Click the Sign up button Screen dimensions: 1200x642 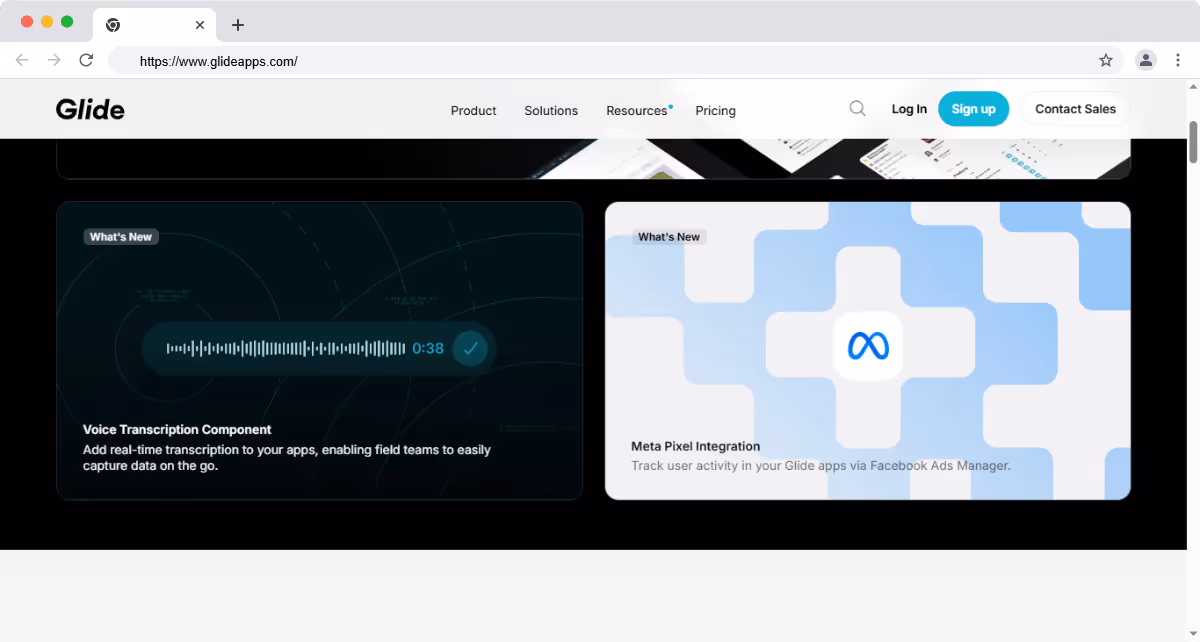973,109
